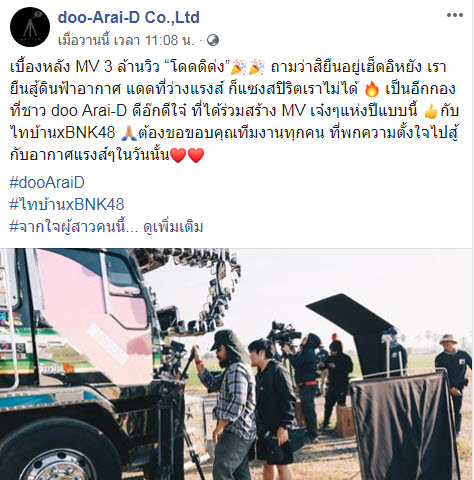Click the praying hands emoji
Image resolution: width=474 pixels, height=480 pixels.
[129, 133]
